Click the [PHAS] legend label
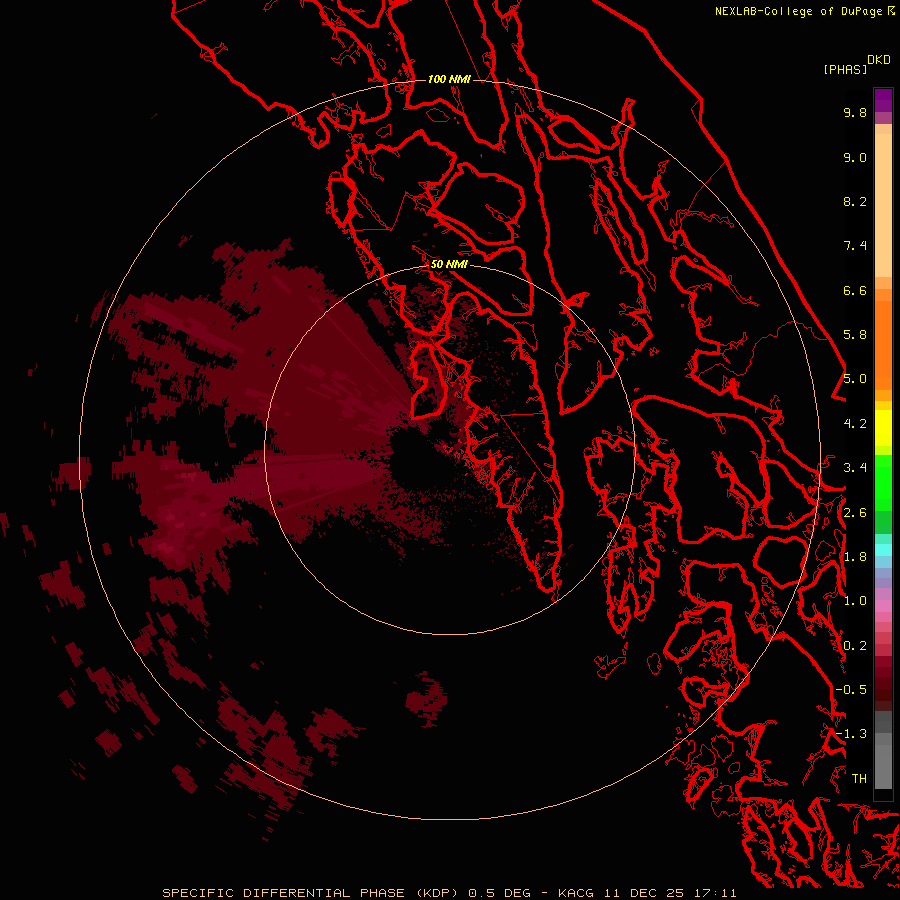This screenshot has height=900, width=900. (x=845, y=69)
